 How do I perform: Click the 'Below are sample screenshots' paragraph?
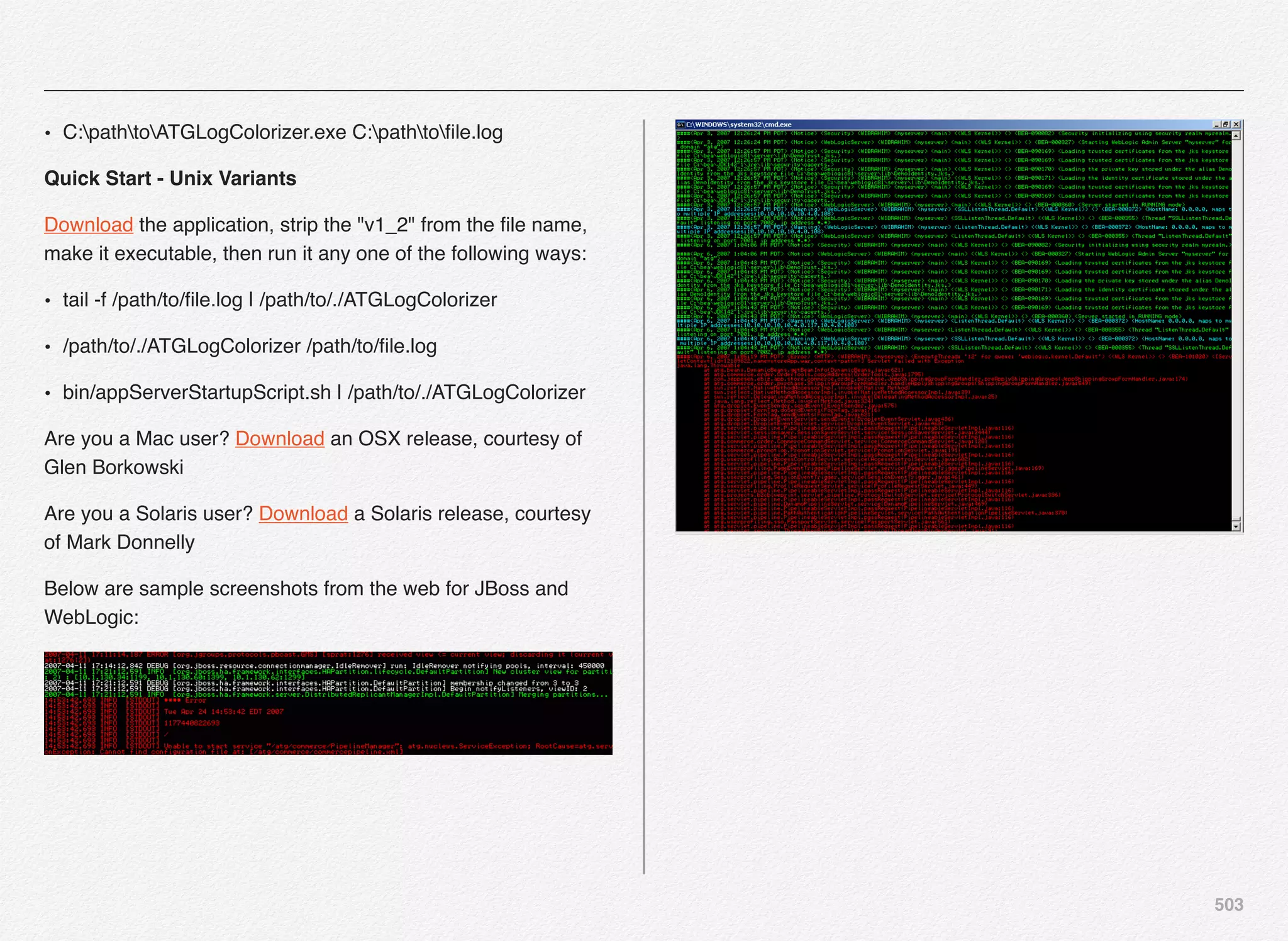click(x=306, y=603)
